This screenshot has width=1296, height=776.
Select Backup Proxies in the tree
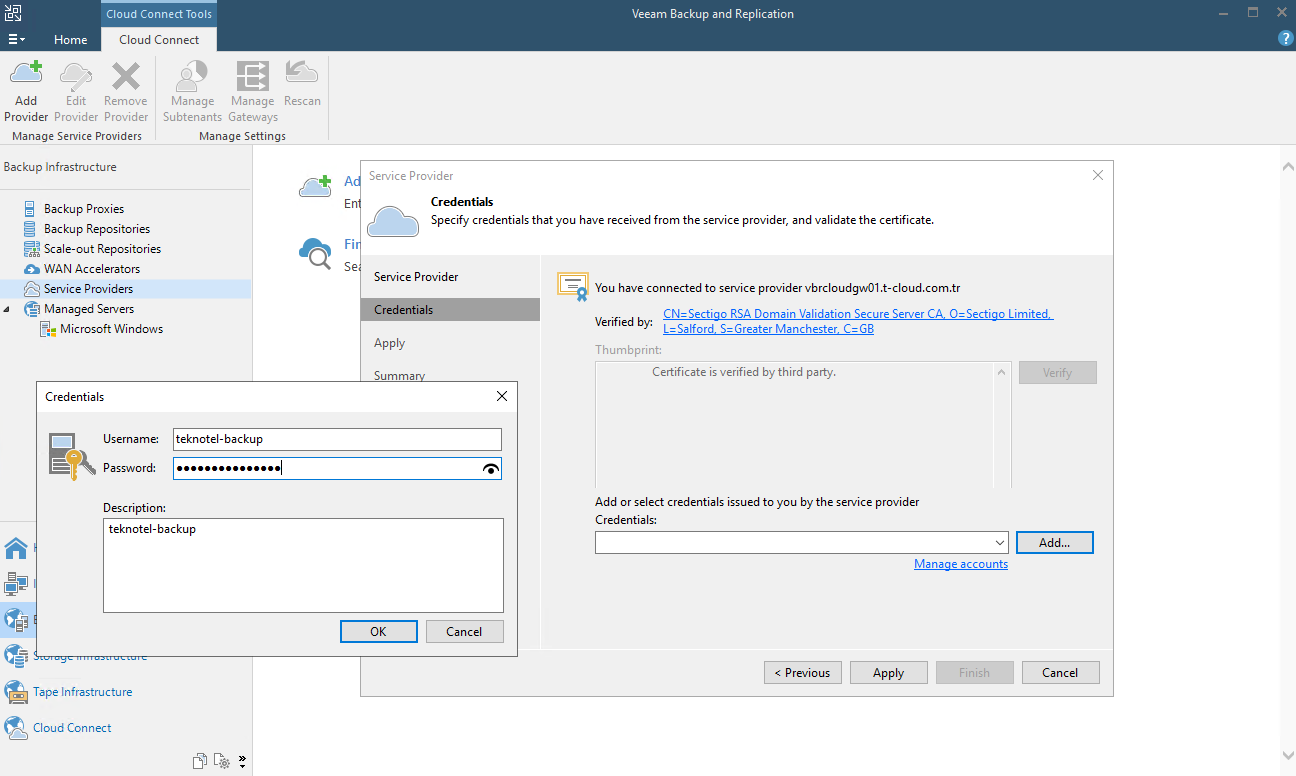(84, 209)
